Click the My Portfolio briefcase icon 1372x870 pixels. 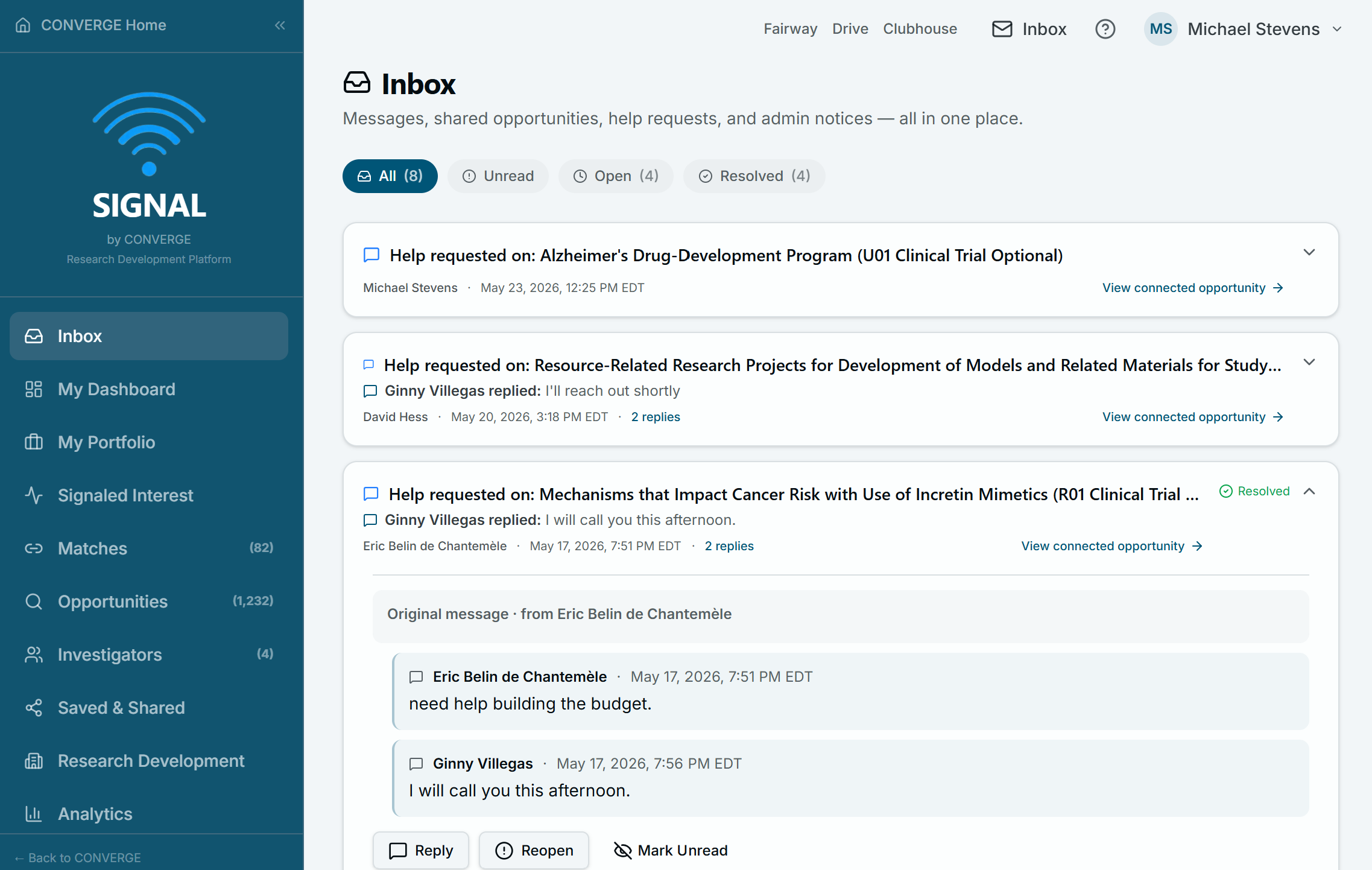(34, 442)
